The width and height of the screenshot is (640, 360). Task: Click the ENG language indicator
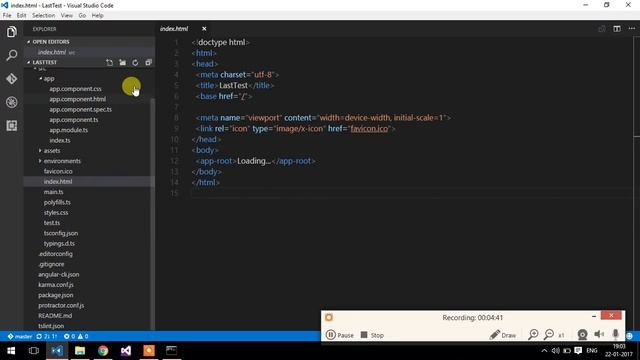tap(591, 351)
